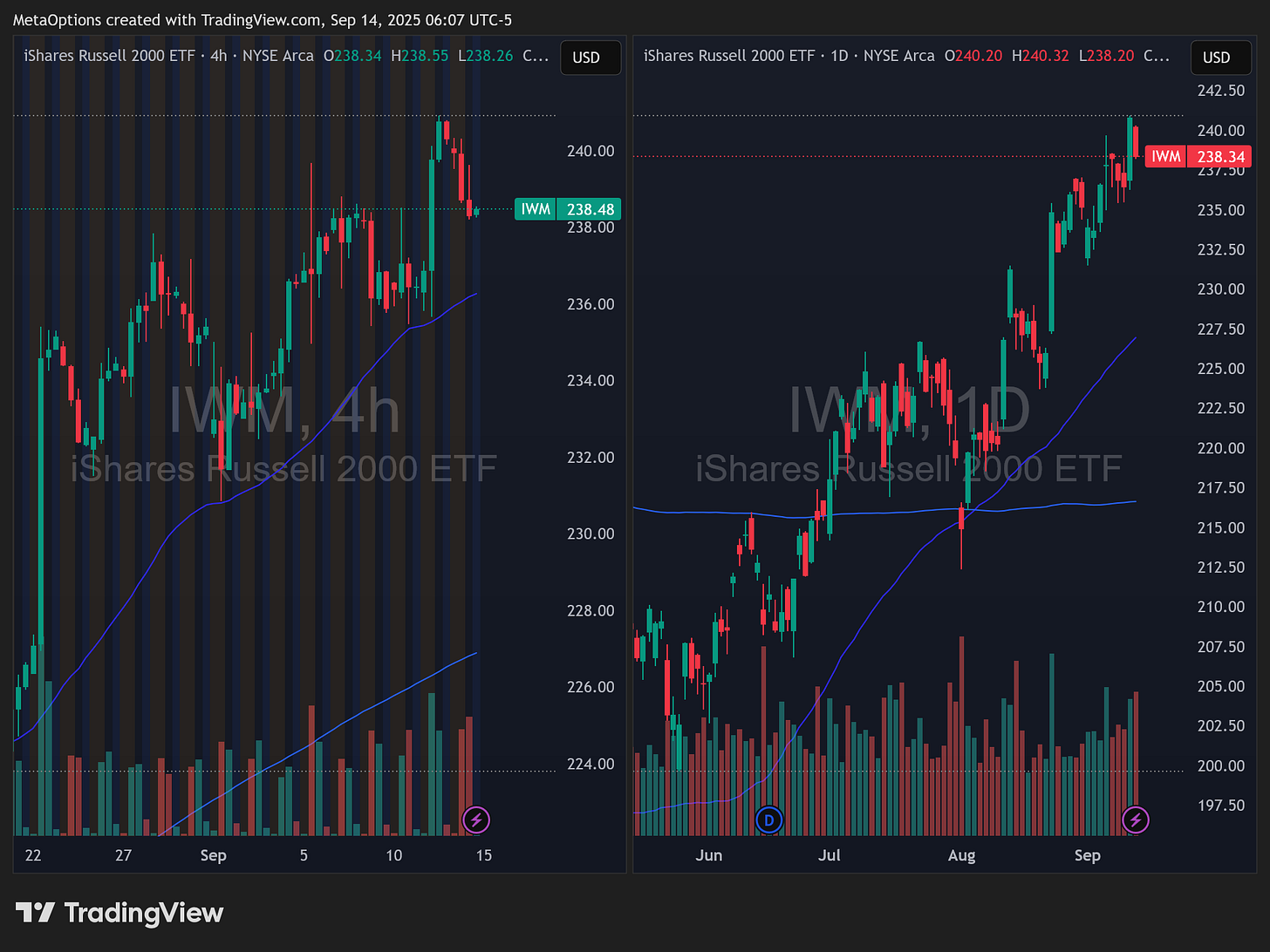Select the IWM 238.48 price label
Viewport: 1270px width, 952px height.
pos(568,209)
